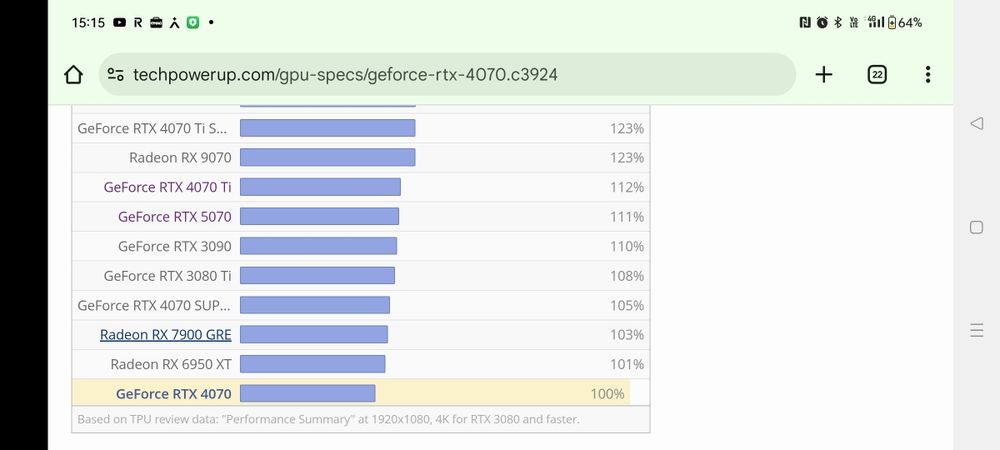Select the GeForce RTX 3090 entry

coord(175,246)
